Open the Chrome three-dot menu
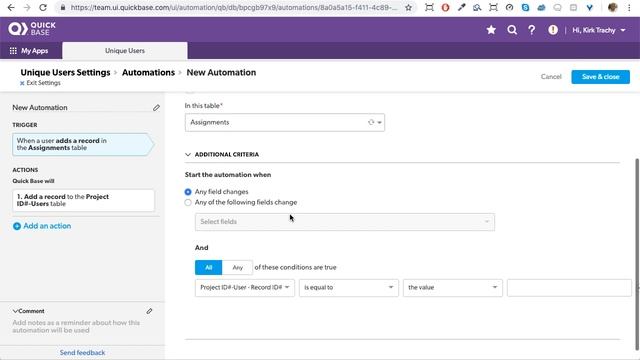 (x=629, y=7)
